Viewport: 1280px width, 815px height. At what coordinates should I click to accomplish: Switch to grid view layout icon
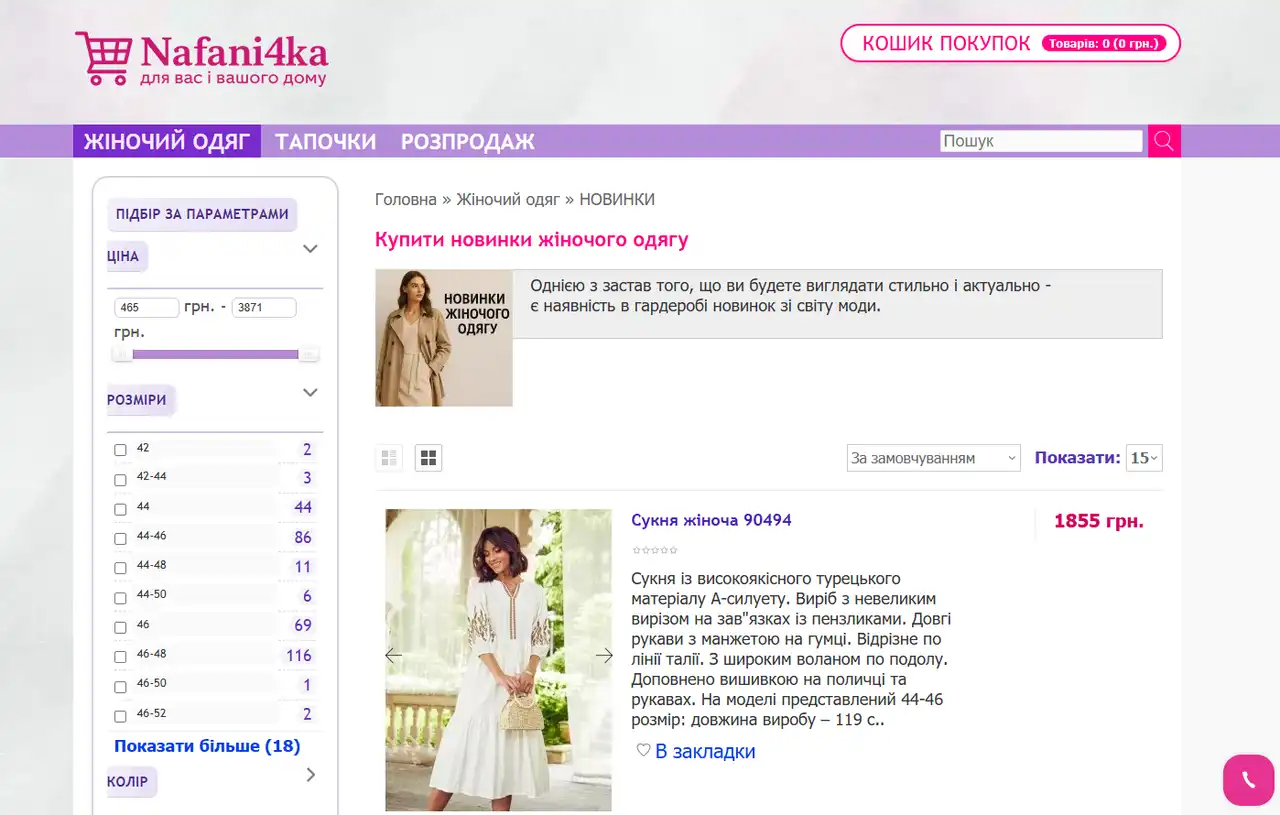click(x=429, y=458)
